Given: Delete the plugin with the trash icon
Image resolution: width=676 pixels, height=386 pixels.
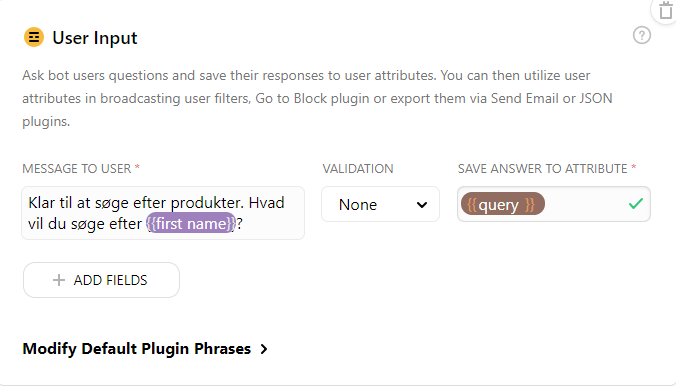Looking at the screenshot, I should (x=666, y=10).
